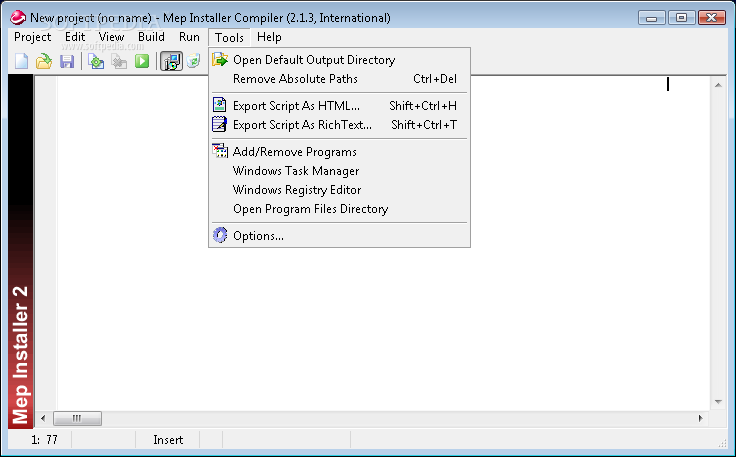This screenshot has height=457, width=736.
Task: Click the Export Script As HTML icon
Action: (x=220, y=105)
